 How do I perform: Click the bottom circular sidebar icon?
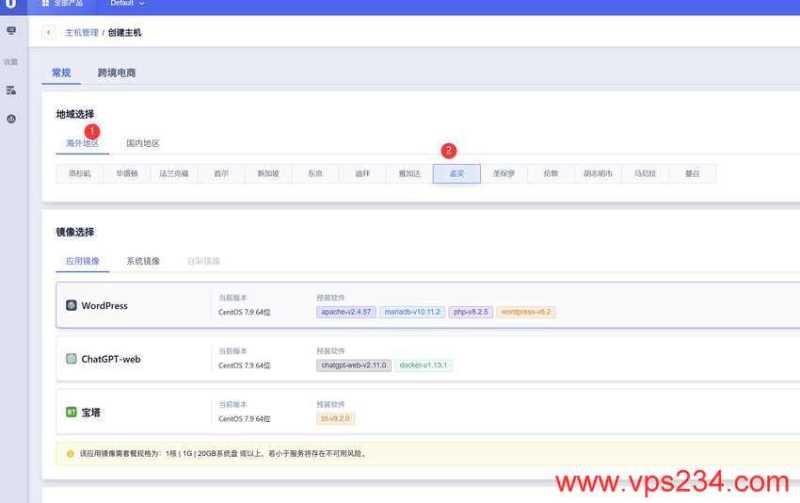(11, 119)
